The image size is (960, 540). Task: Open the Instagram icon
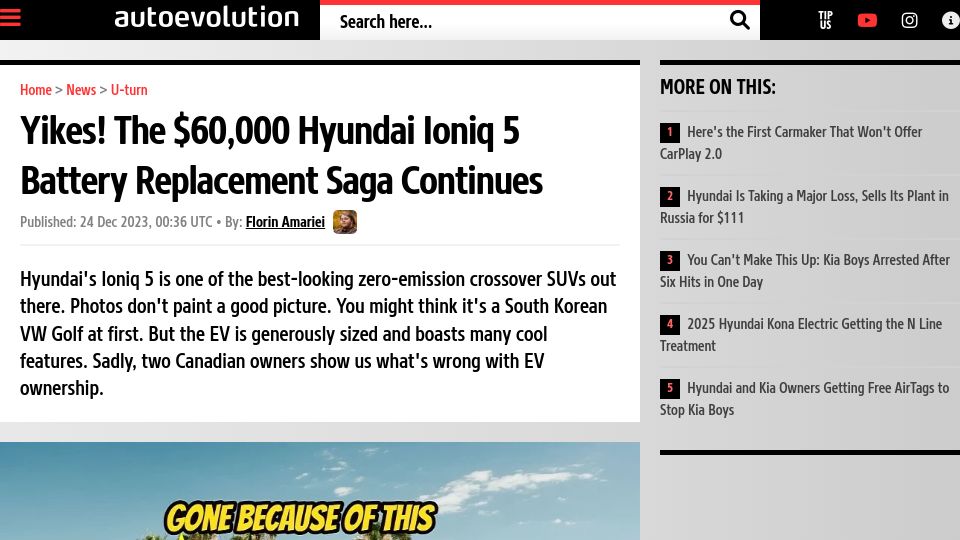click(909, 21)
